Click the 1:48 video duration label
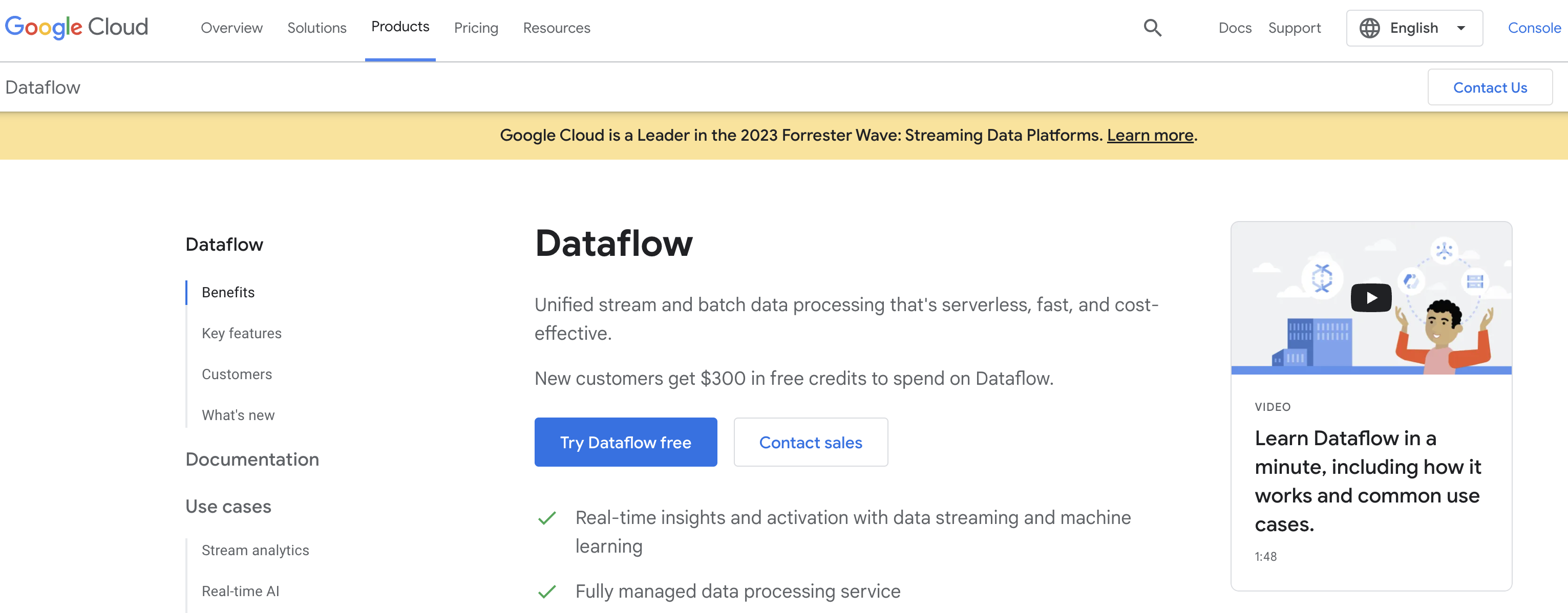This screenshot has height=613, width=1568. point(1265,556)
